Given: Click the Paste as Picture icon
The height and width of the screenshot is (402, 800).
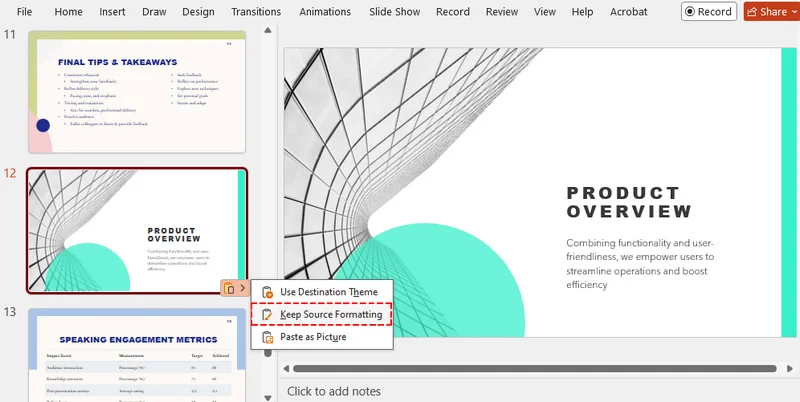Looking at the screenshot, I should (x=267, y=337).
